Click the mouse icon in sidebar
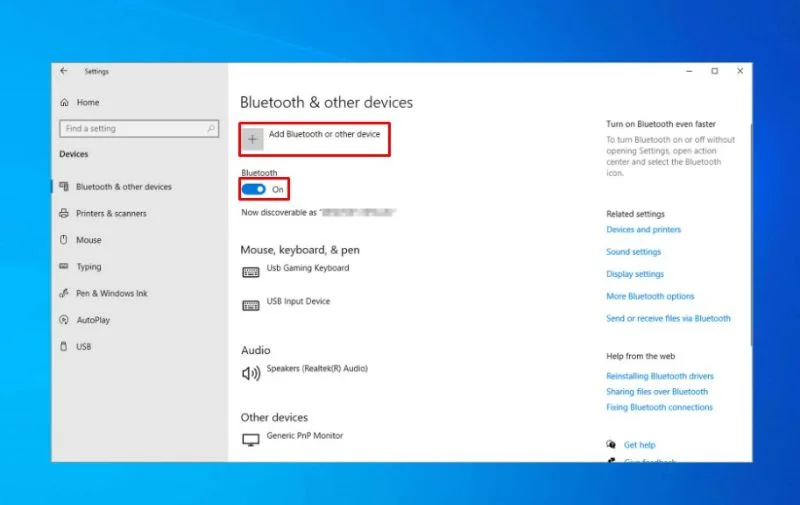This screenshot has width=800, height=505. [64, 240]
